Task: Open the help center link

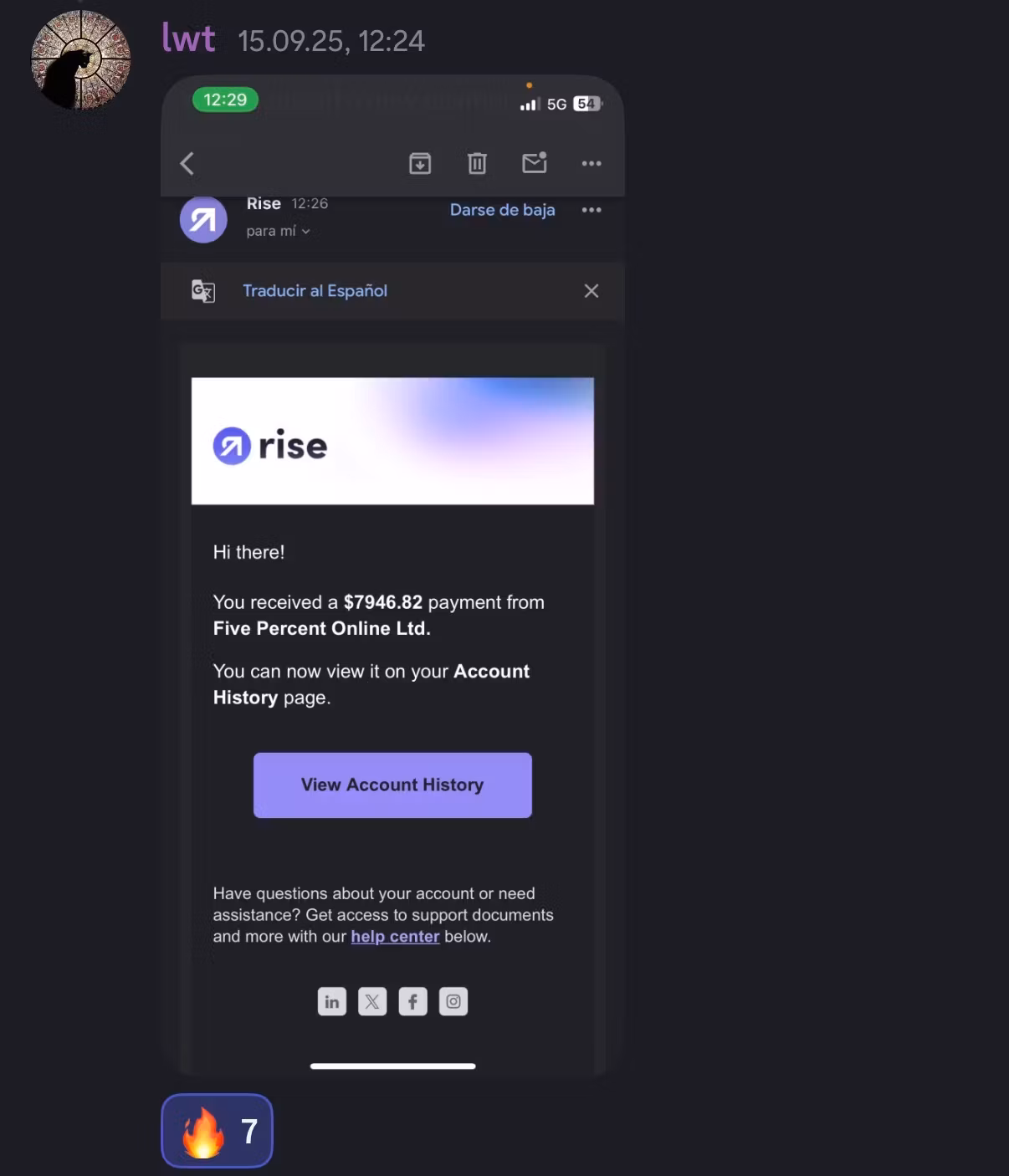Action: (x=395, y=937)
